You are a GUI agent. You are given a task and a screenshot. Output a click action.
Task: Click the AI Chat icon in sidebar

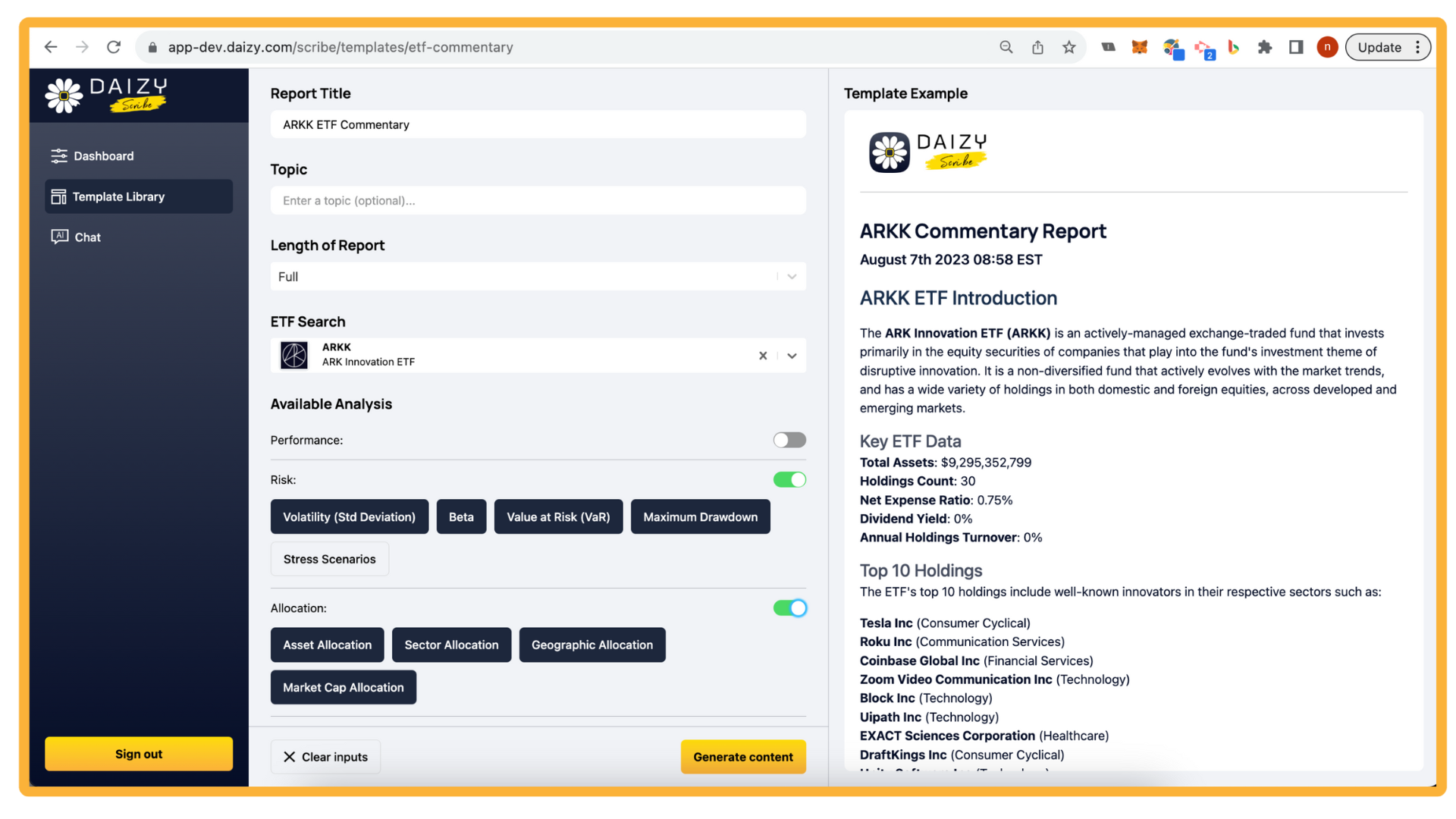59,237
